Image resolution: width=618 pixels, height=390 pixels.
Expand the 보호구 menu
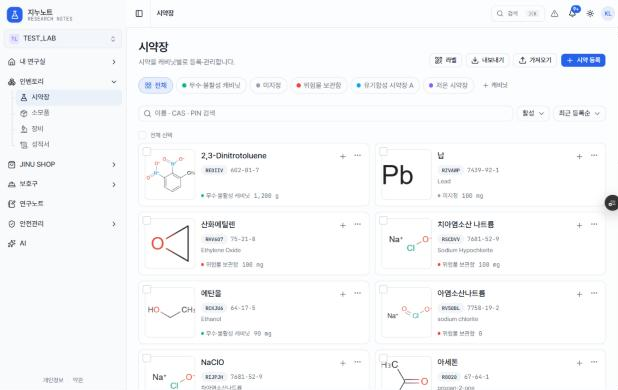tap(63, 184)
